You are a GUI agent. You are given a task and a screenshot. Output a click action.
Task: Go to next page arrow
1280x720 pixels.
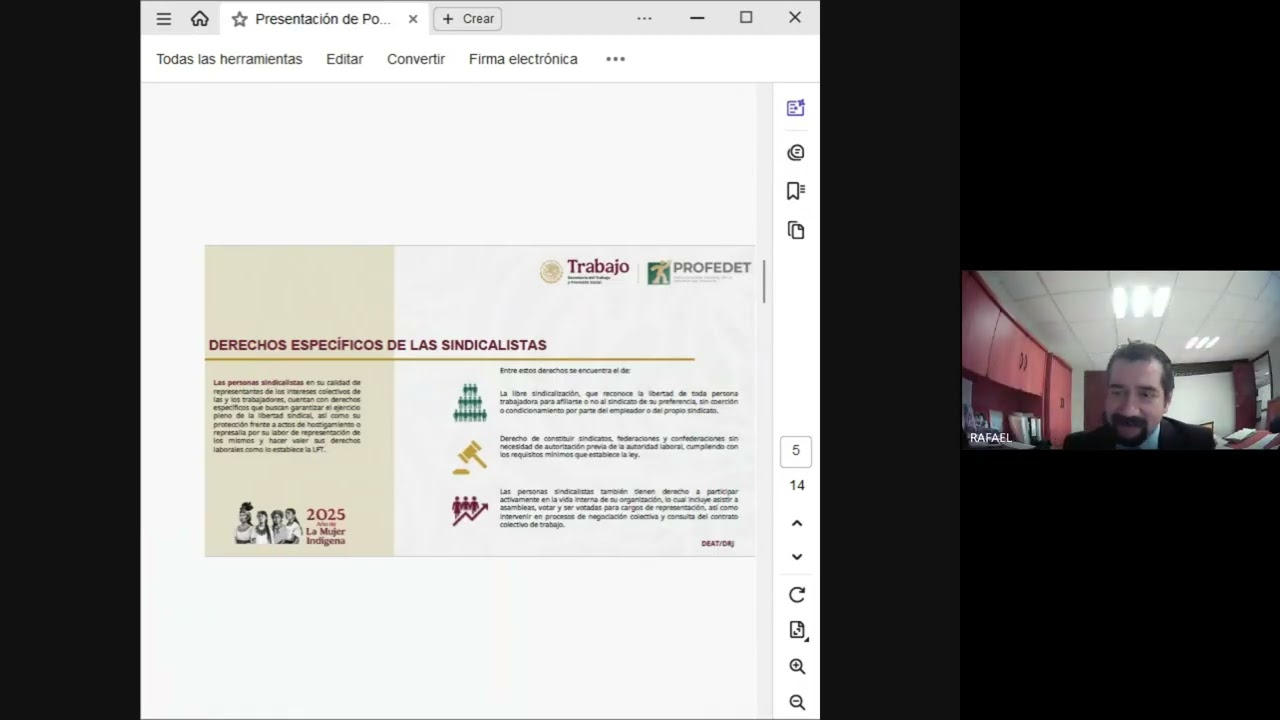[x=797, y=557]
